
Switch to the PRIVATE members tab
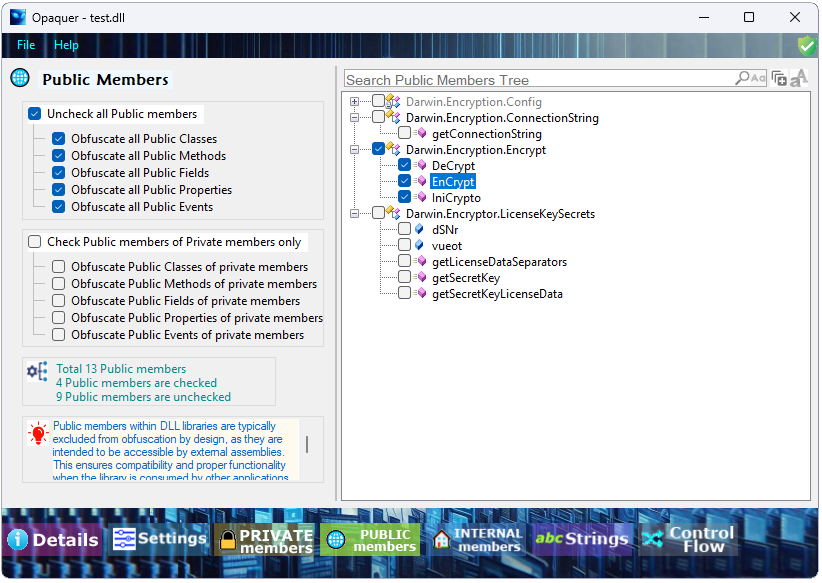265,539
